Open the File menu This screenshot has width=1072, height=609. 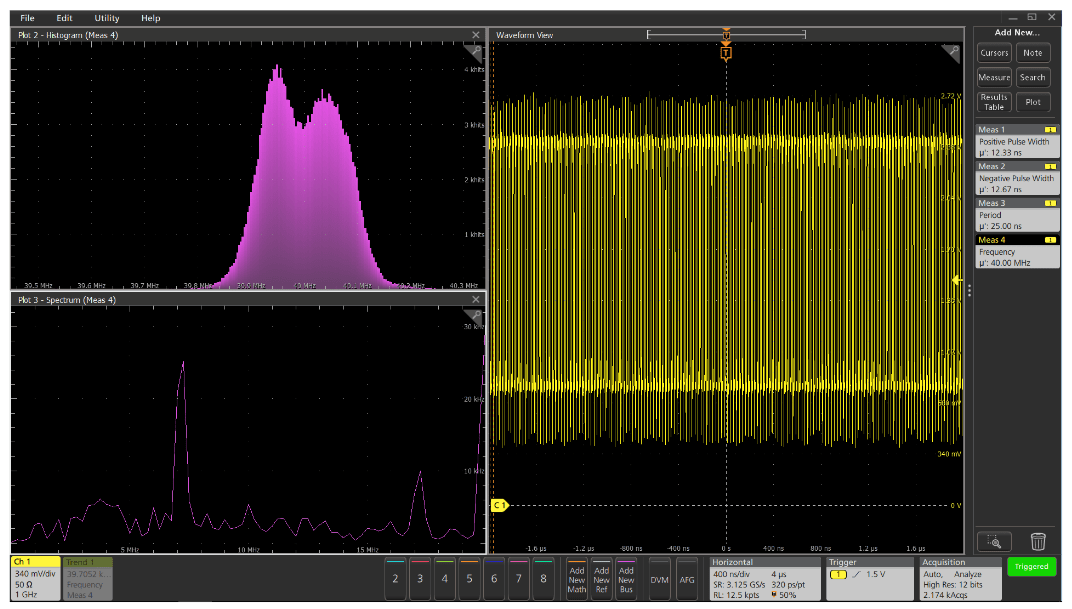pyautogui.click(x=25, y=17)
